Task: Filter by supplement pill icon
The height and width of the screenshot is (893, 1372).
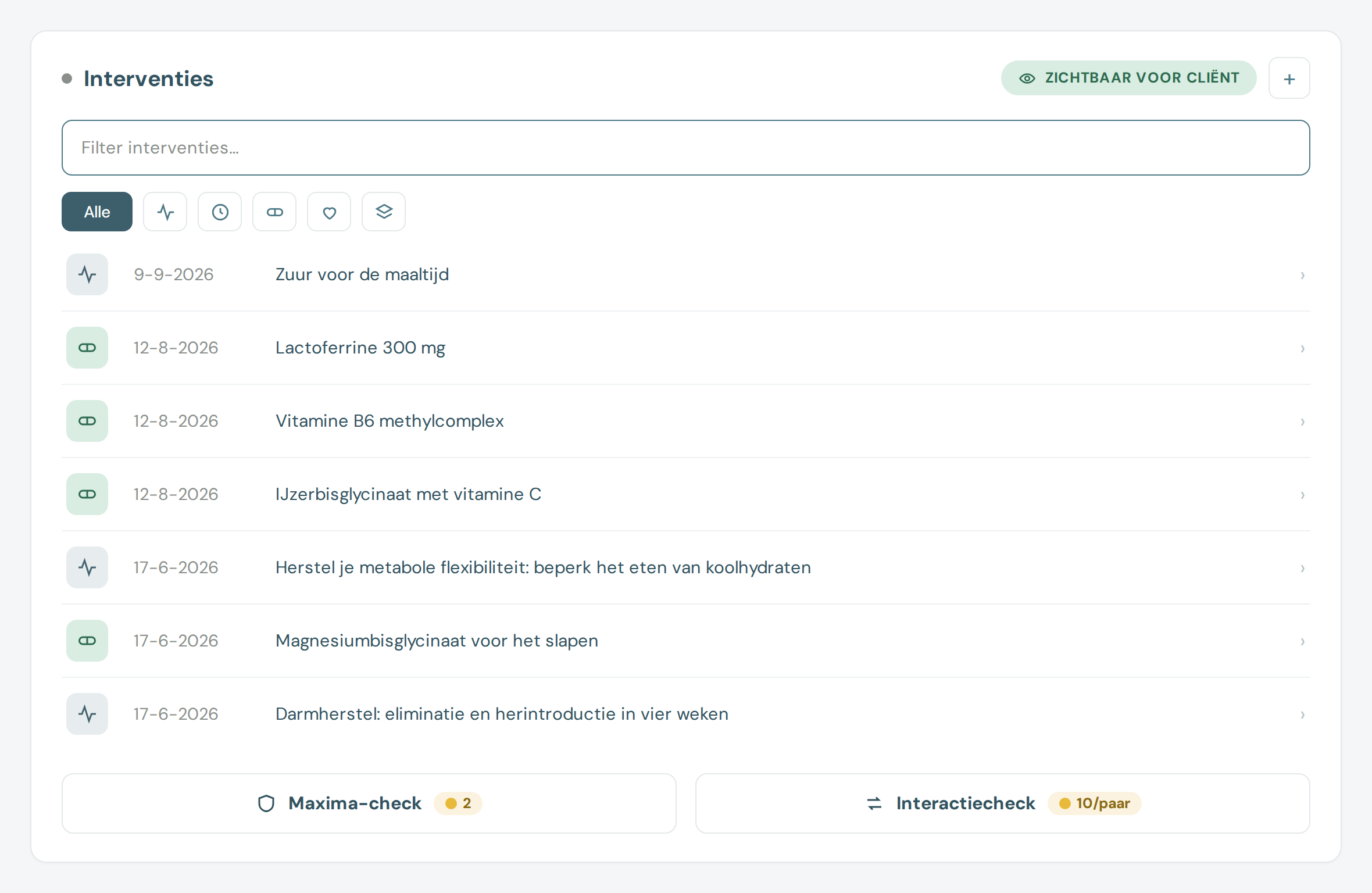Action: (x=274, y=212)
